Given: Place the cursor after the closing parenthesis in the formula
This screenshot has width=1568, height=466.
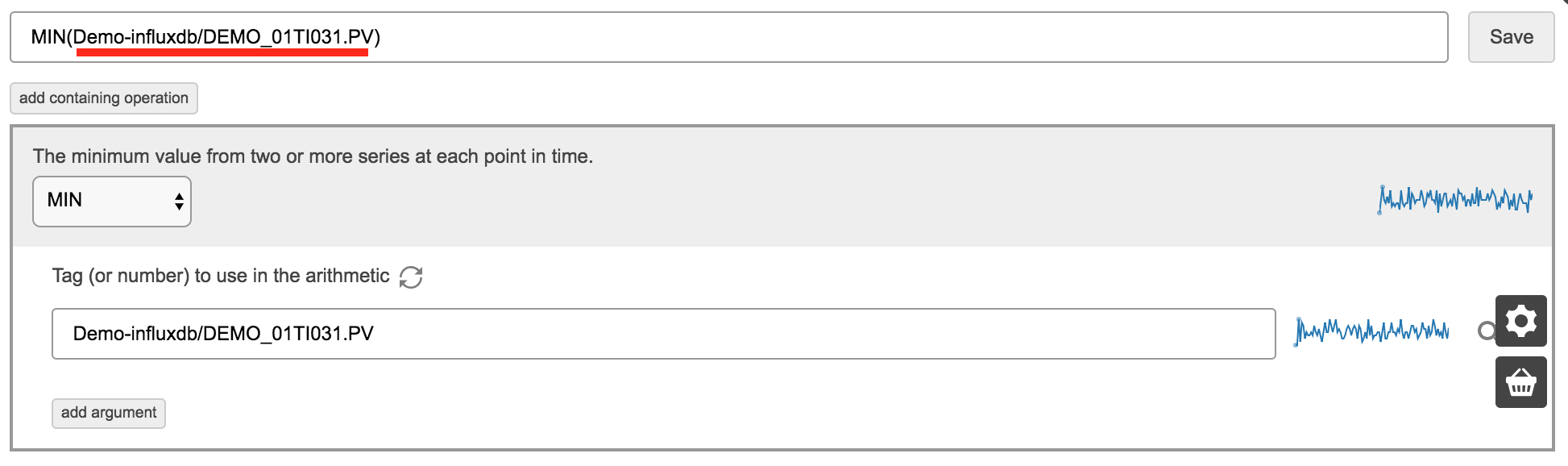Looking at the screenshot, I should pyautogui.click(x=382, y=37).
